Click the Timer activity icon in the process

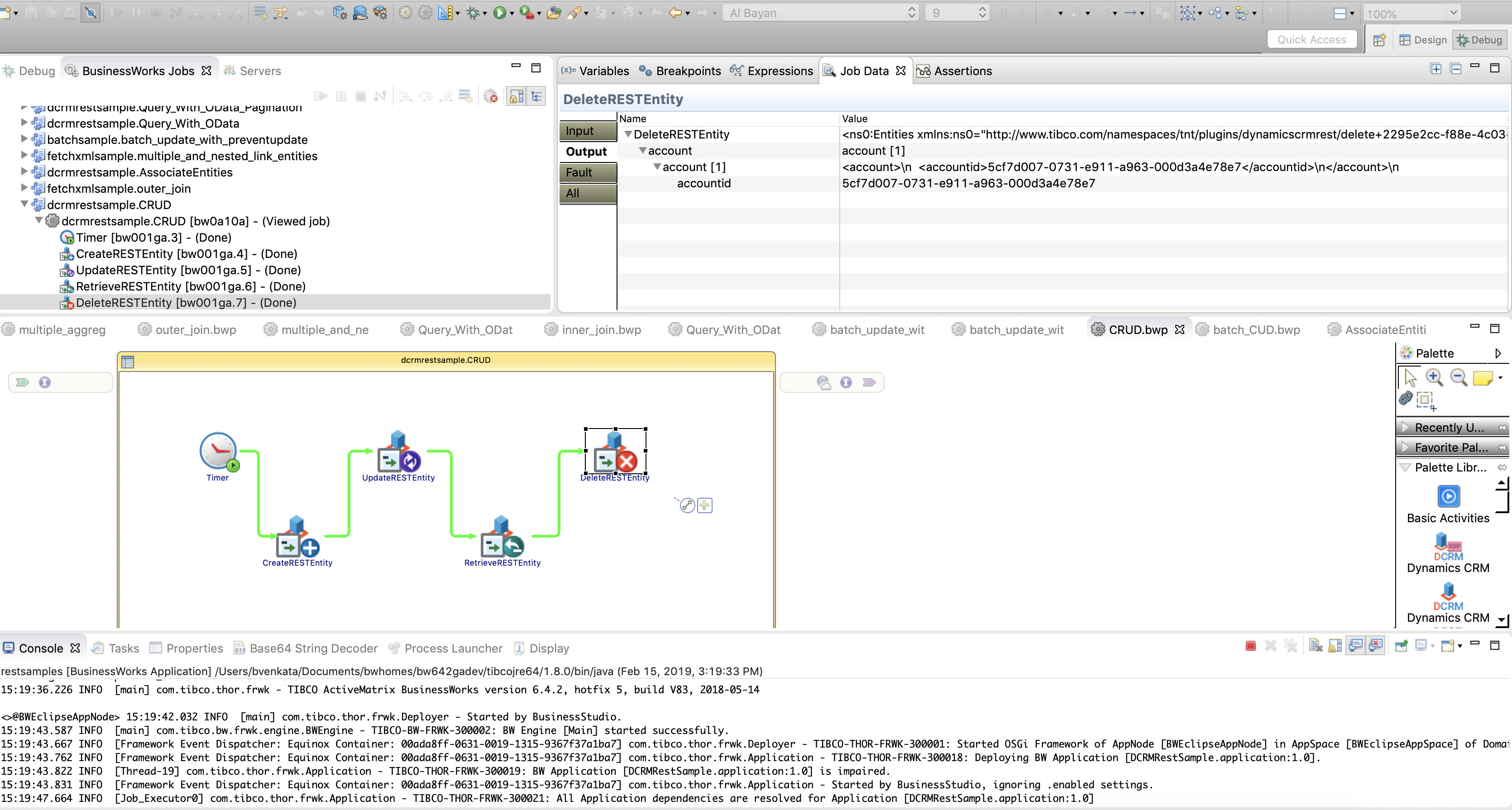218,451
